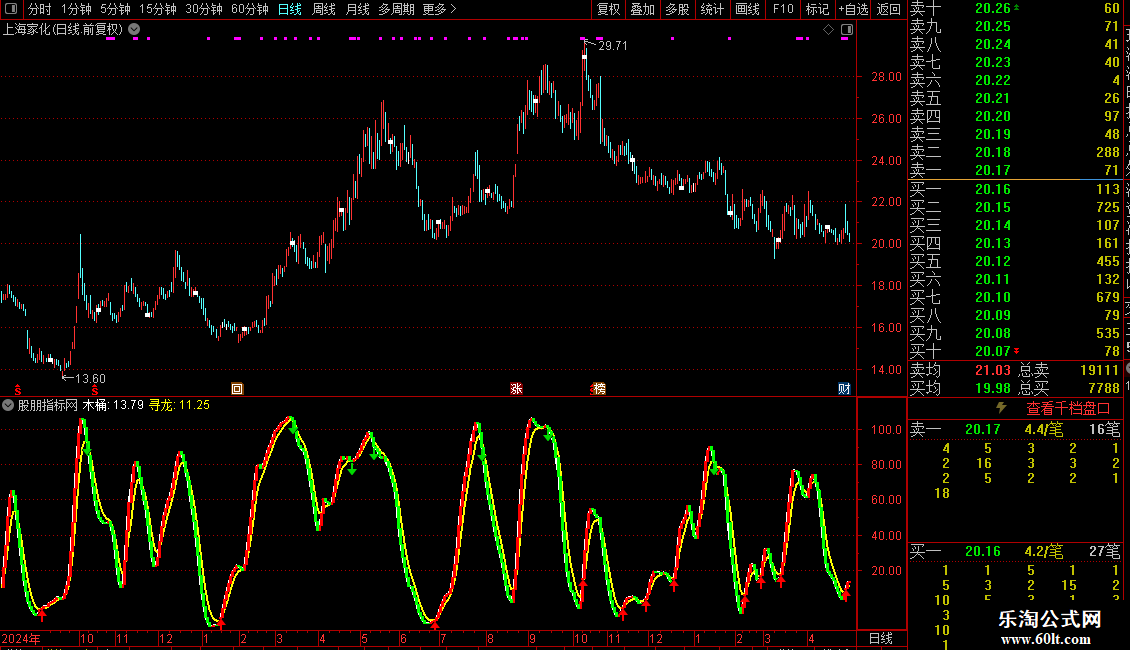Viewport: 1130px width, 650px height.
Task: Click the 买均 19.98 value
Action: pyautogui.click(x=992, y=388)
